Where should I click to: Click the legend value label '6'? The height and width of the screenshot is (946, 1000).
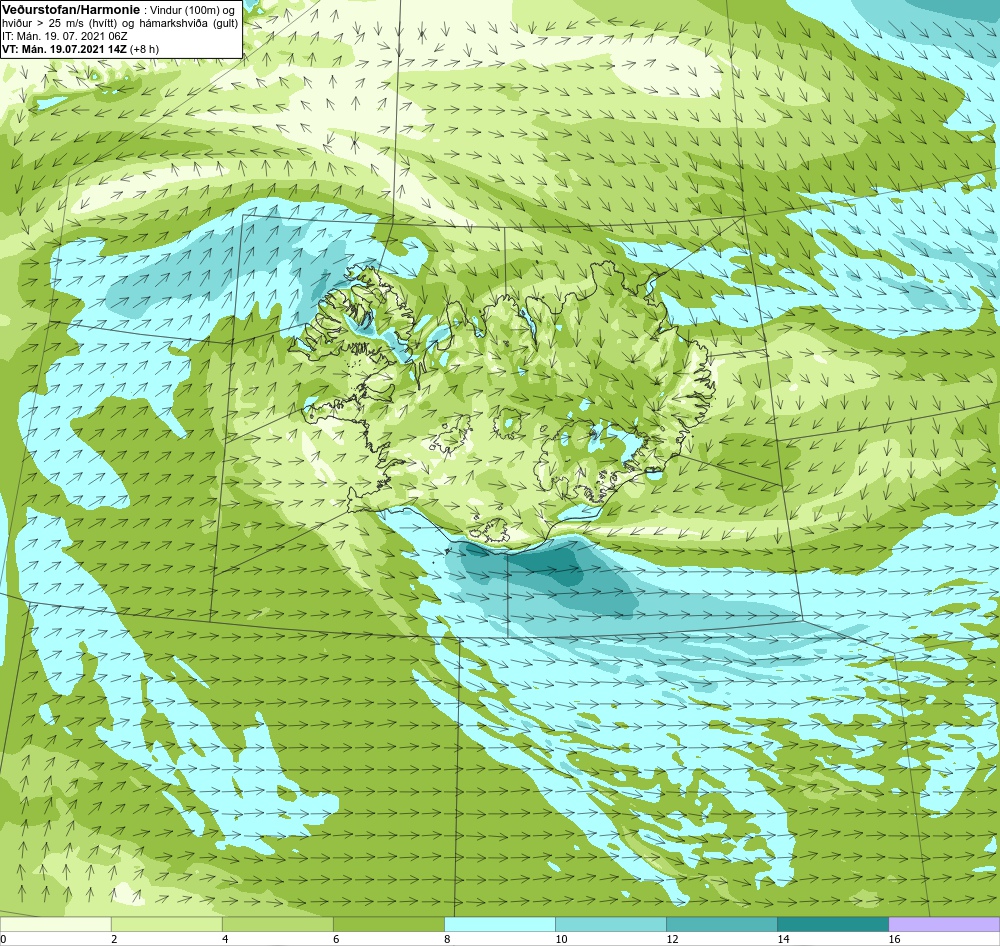336,939
